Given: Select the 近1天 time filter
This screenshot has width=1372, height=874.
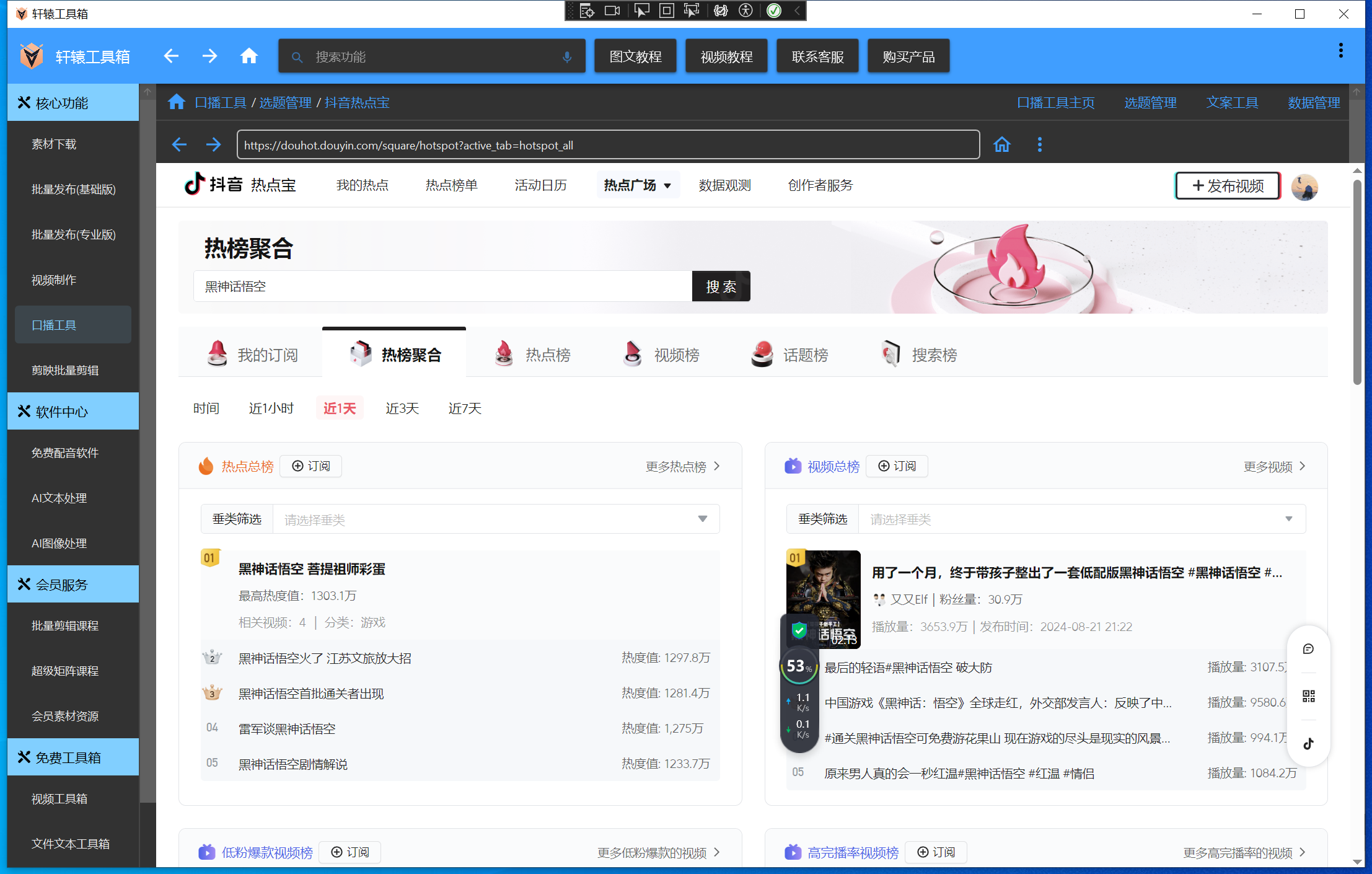Looking at the screenshot, I should [x=340, y=408].
